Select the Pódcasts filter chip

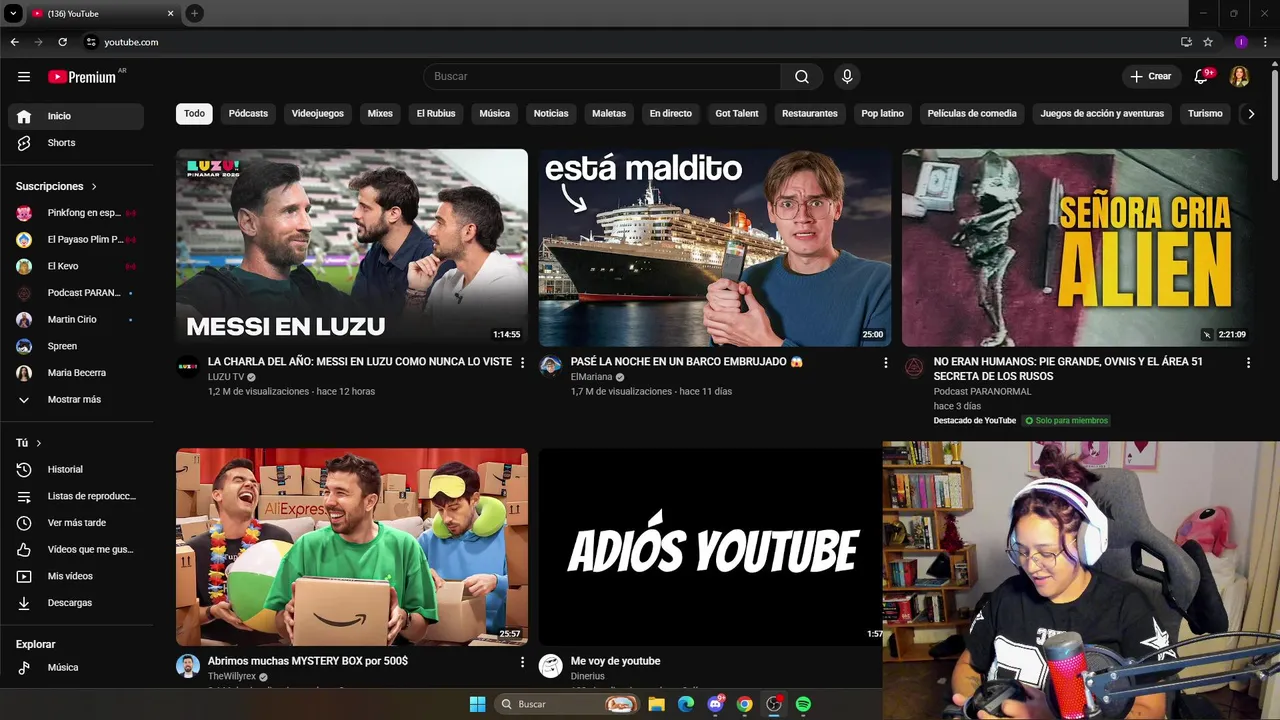(248, 114)
